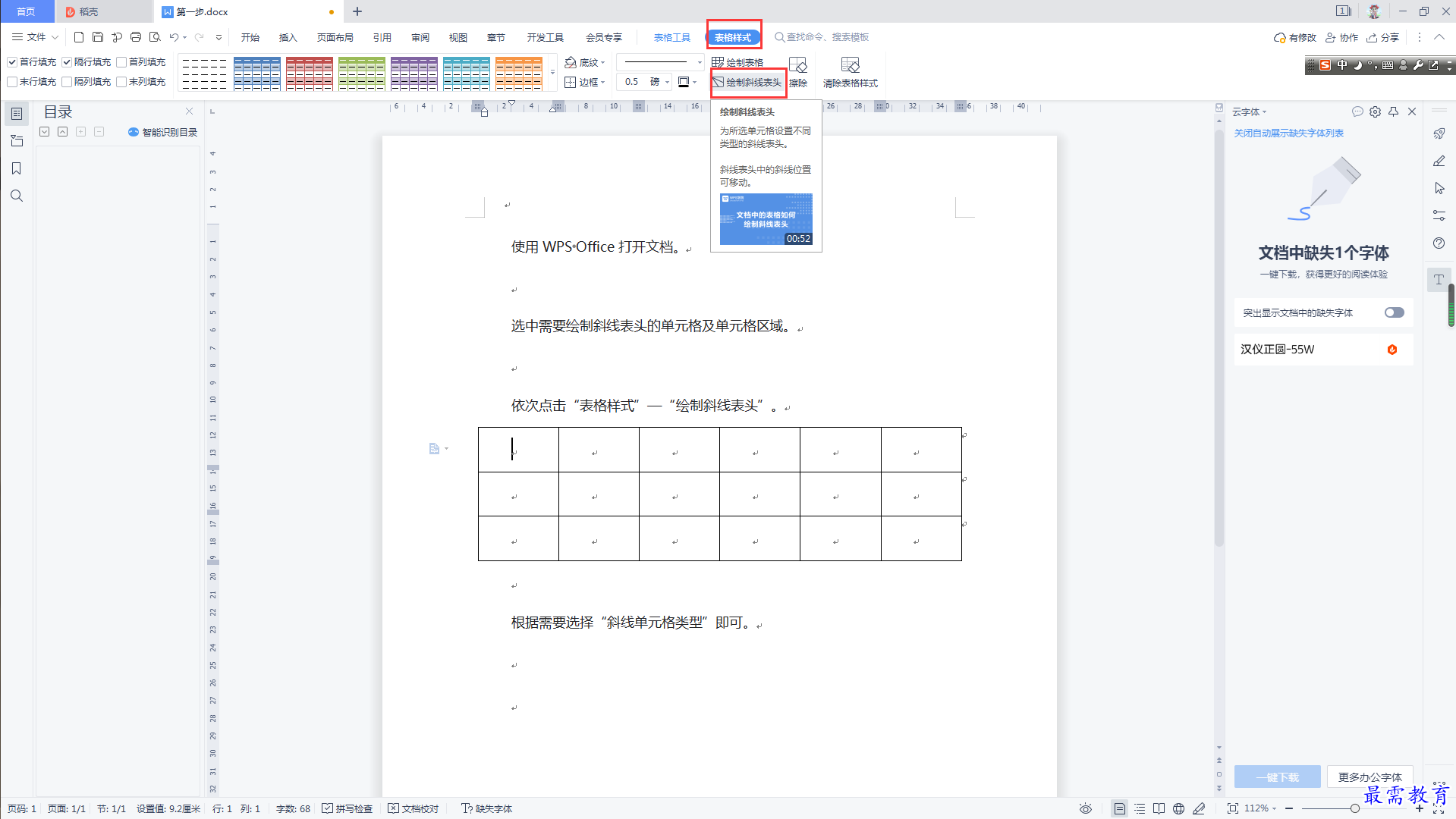Open the 审阅 ribbon tab
Screen dimensions: 1456x819
(x=420, y=37)
